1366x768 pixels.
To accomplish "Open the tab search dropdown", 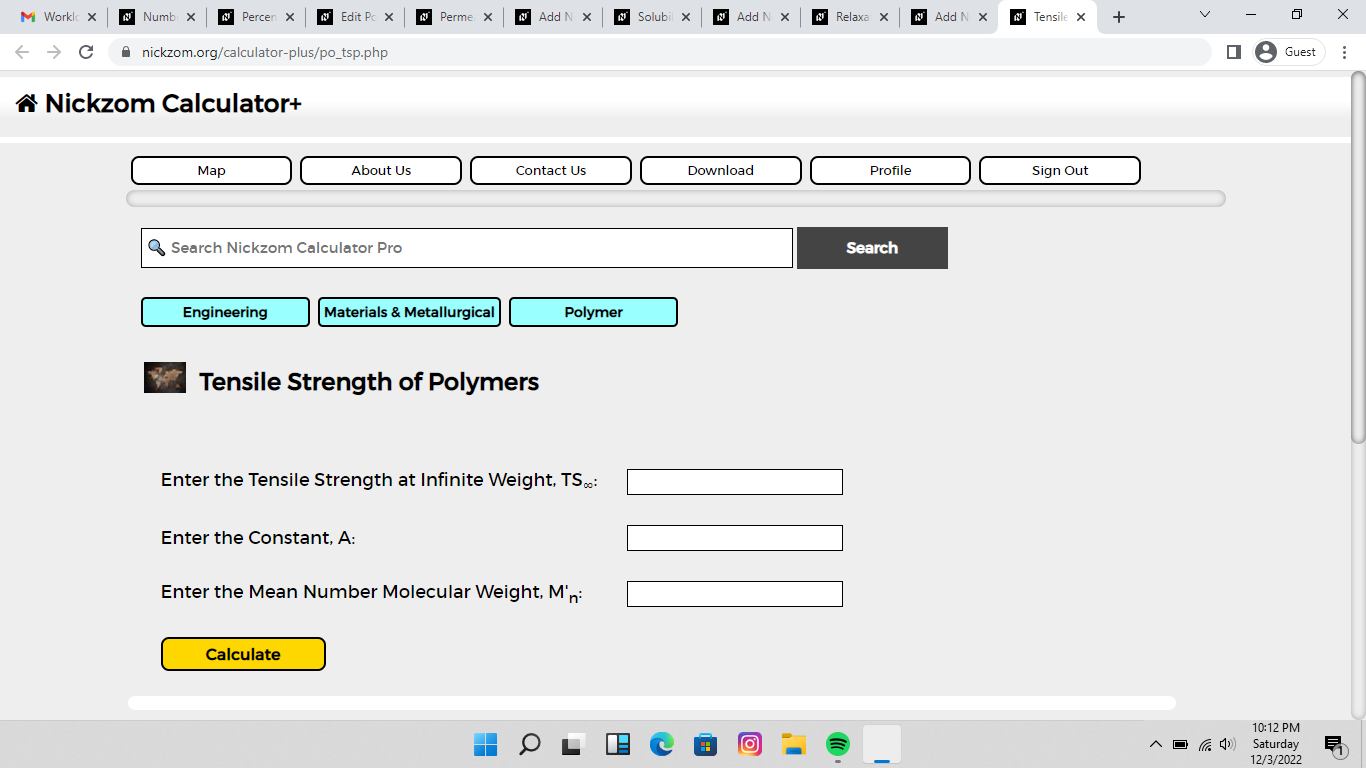I will click(x=1205, y=15).
